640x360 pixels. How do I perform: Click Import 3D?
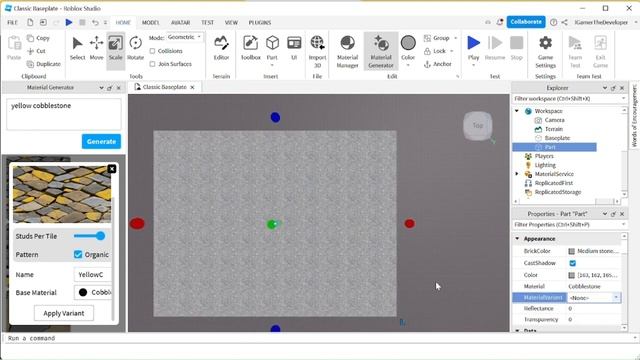click(x=317, y=51)
